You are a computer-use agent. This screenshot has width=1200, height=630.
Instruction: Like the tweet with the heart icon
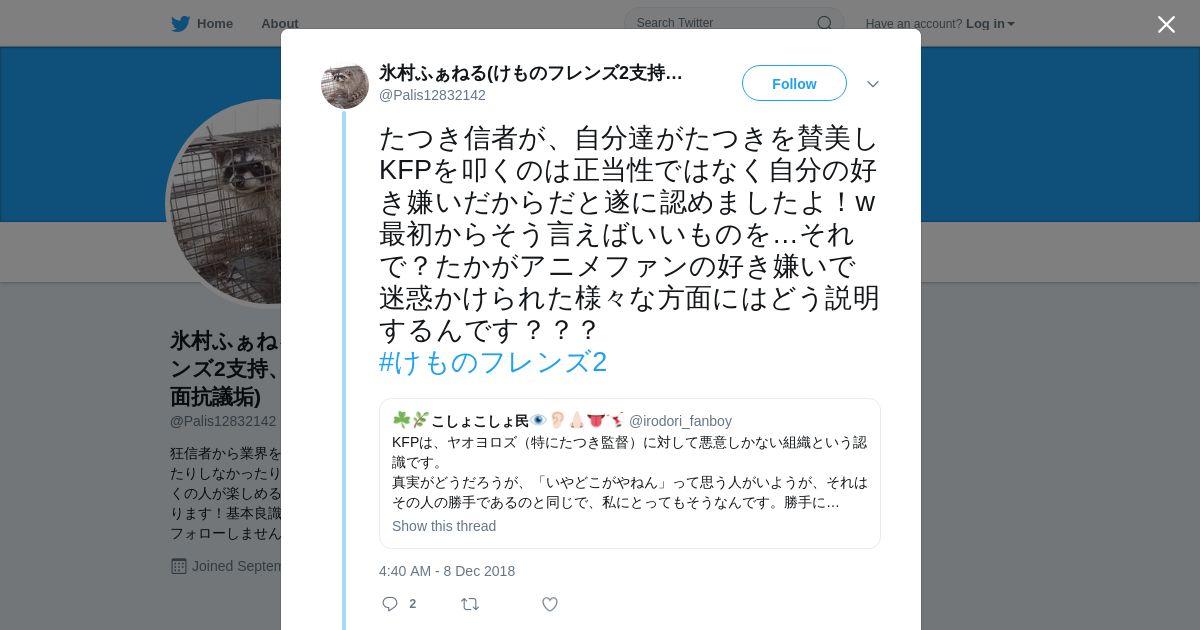pyautogui.click(x=550, y=604)
